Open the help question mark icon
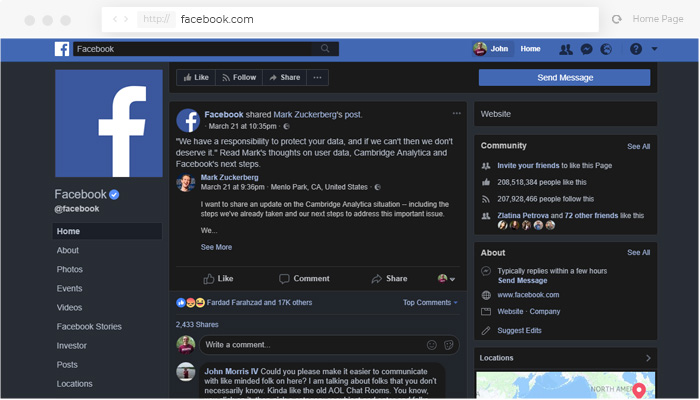 point(636,49)
